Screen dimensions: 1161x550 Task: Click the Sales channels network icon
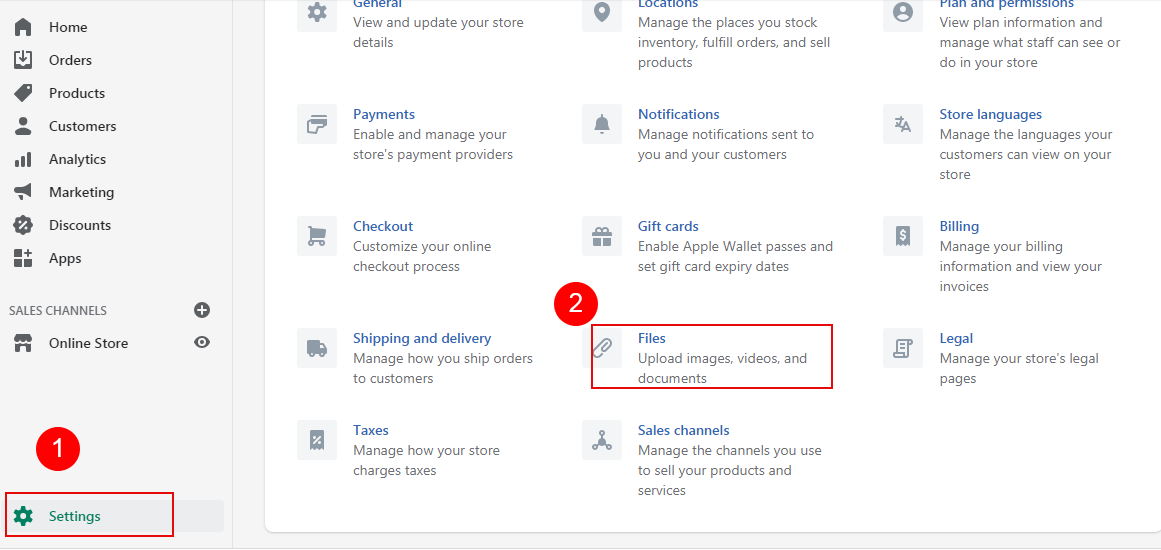(602, 441)
